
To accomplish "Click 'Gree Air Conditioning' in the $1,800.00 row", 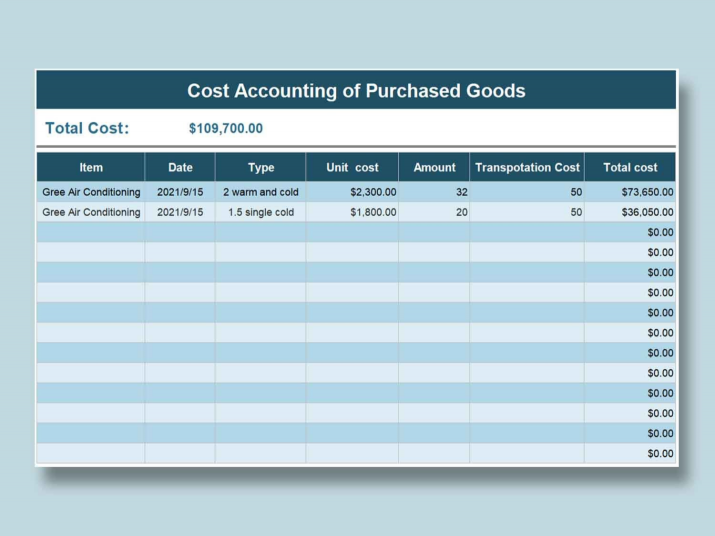I will 91,212.
